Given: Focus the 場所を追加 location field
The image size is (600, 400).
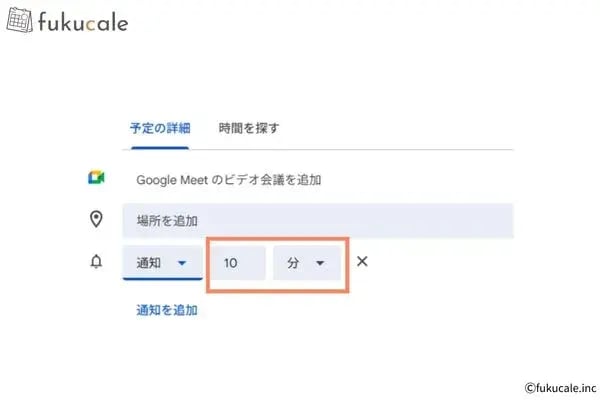Looking at the screenshot, I should pos(318,220).
